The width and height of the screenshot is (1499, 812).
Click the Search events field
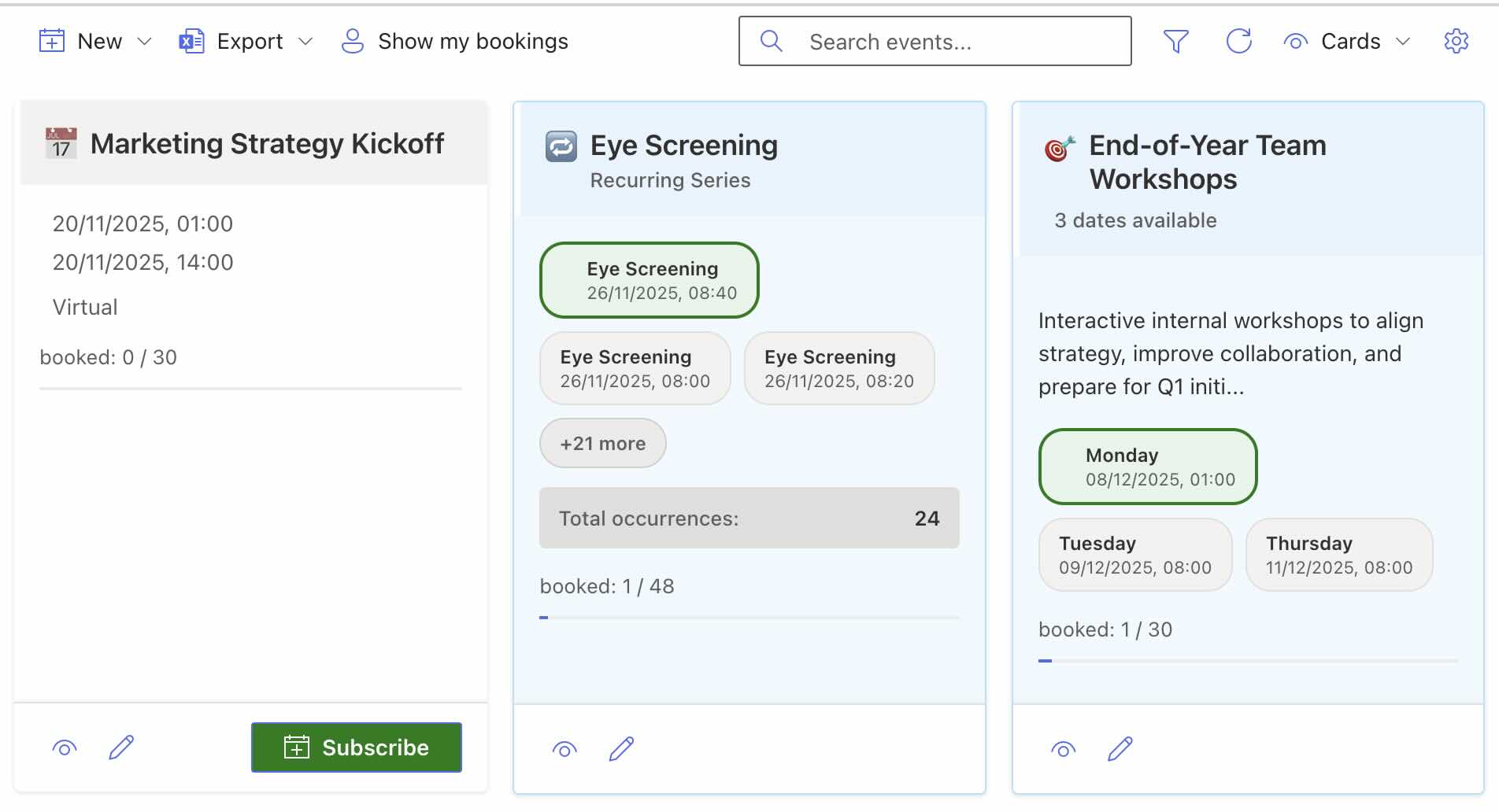pyautogui.click(x=935, y=41)
